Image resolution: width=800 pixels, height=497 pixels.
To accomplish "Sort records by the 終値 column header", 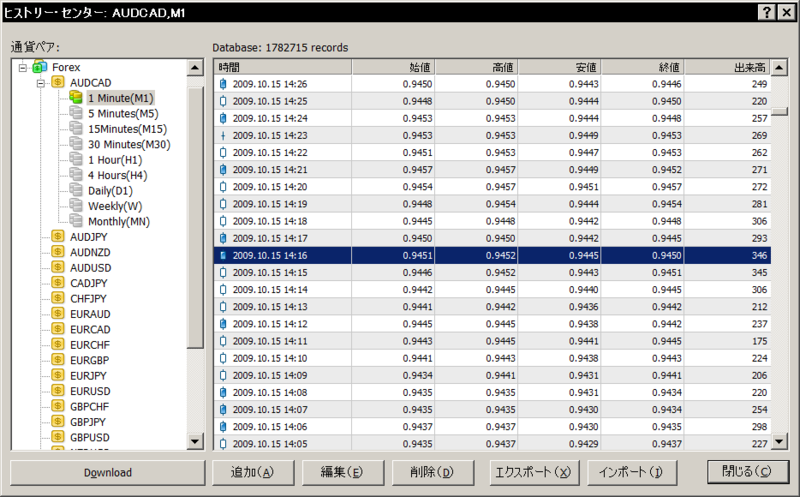I will (x=643, y=67).
